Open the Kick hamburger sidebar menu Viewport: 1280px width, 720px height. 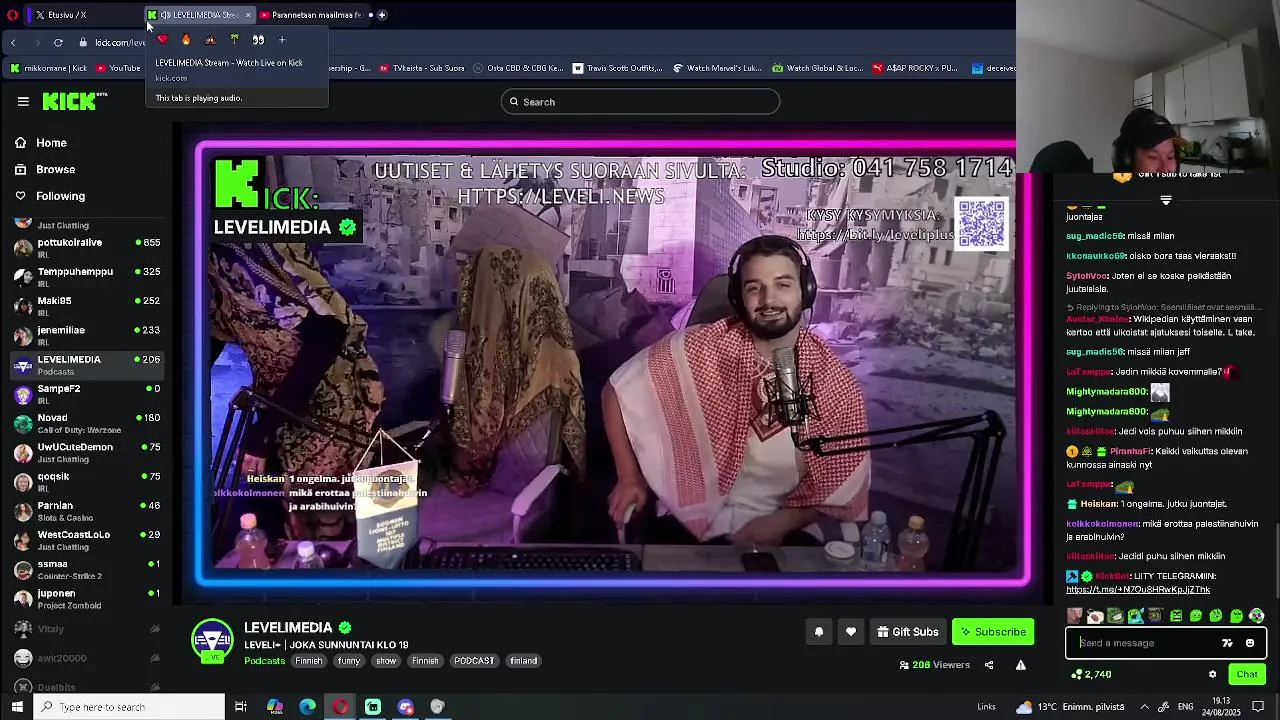tap(23, 101)
